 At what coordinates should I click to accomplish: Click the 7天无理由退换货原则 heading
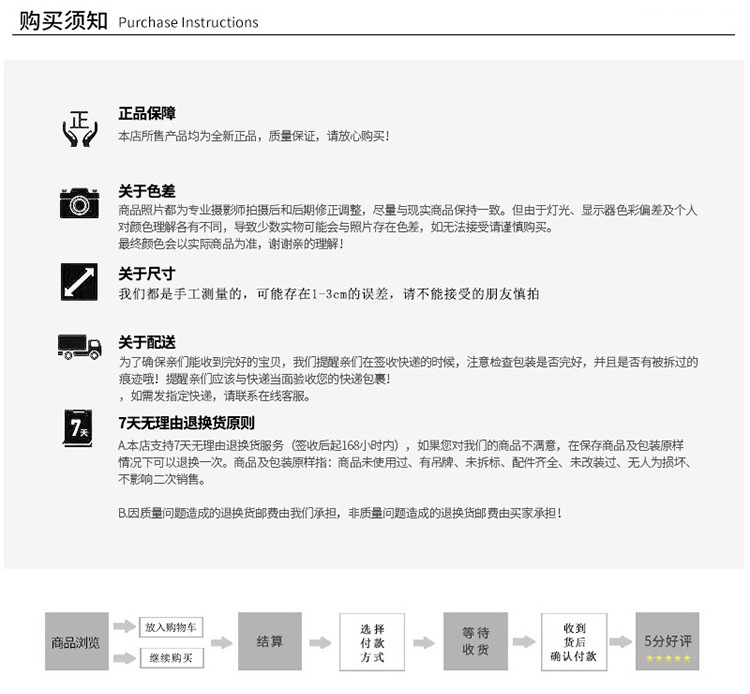(187, 423)
